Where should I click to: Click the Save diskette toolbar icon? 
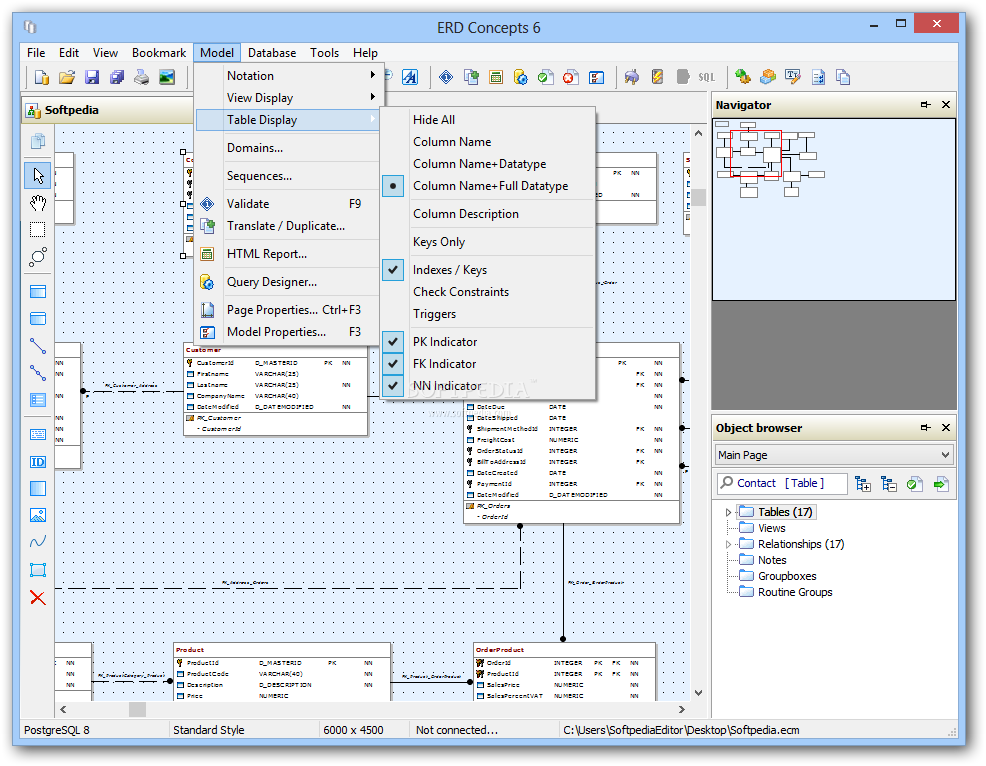92,77
